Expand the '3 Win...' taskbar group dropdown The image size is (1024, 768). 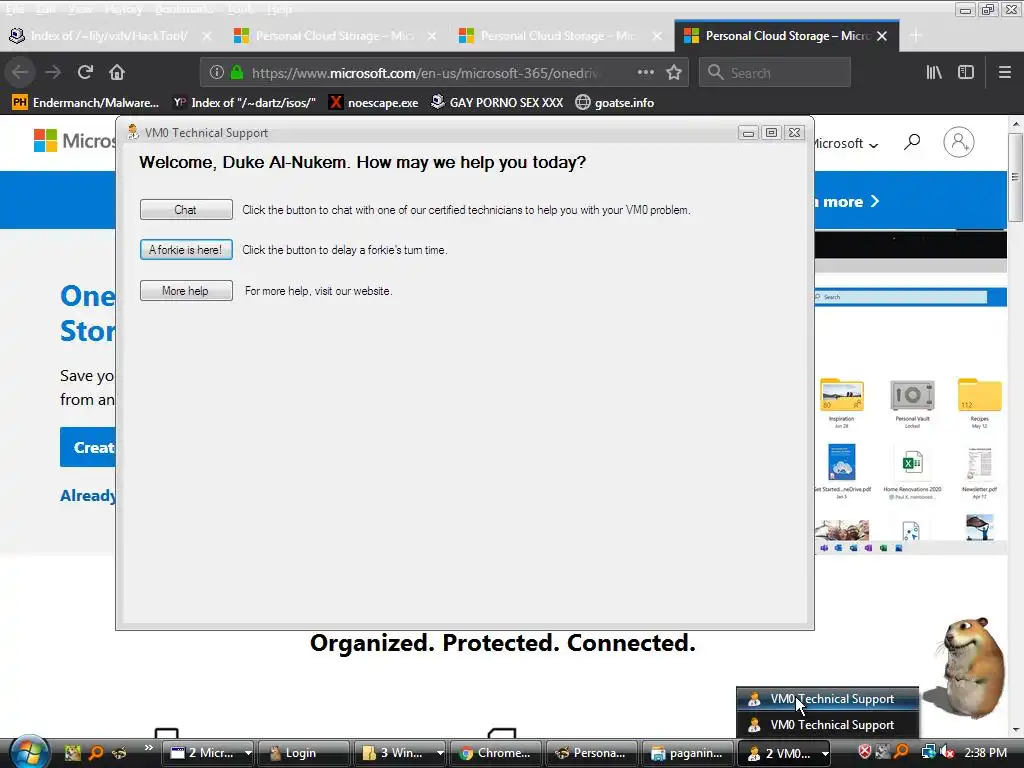pyautogui.click(x=440, y=753)
